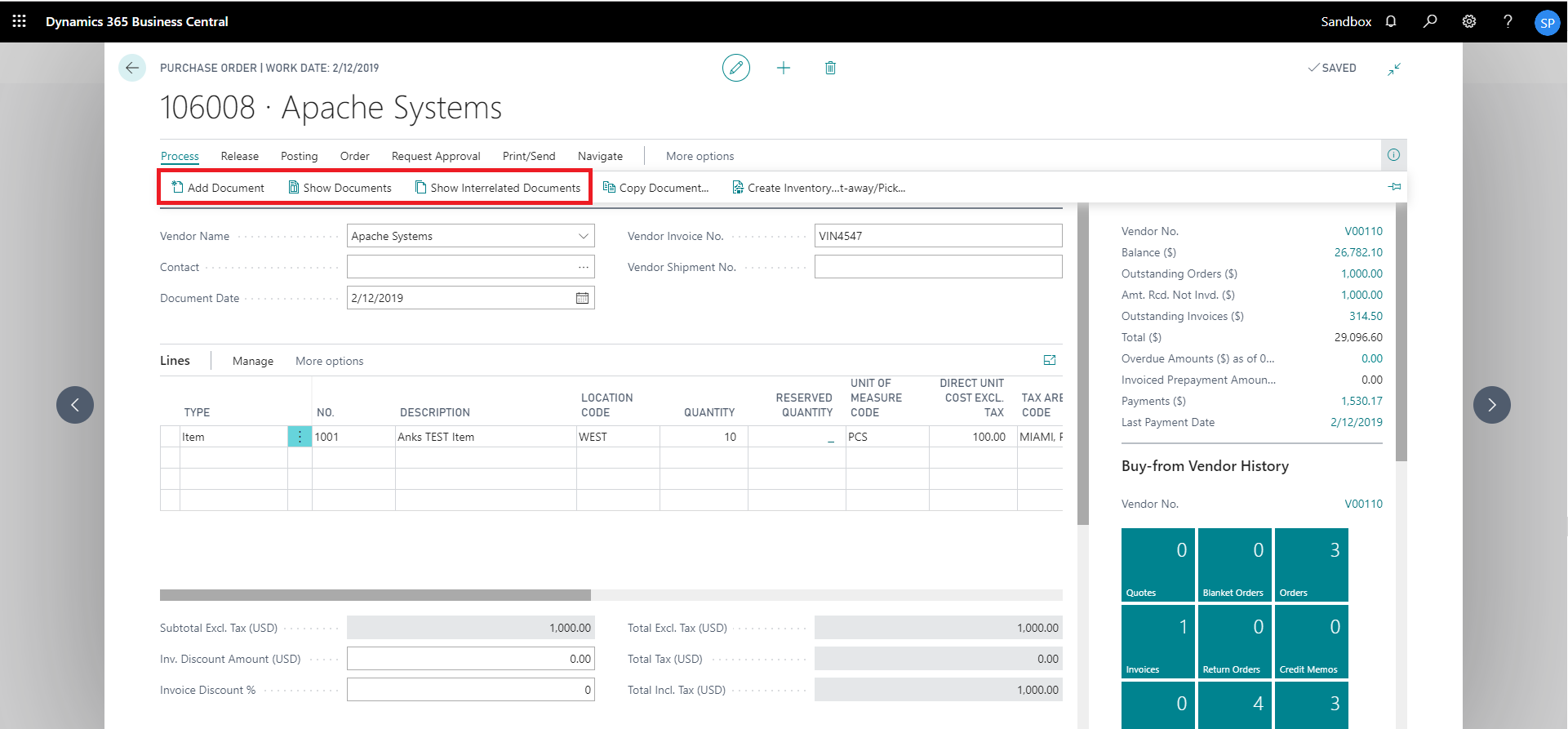Toggle the pin action bar icon
The height and width of the screenshot is (729, 1568).
[x=1394, y=187]
